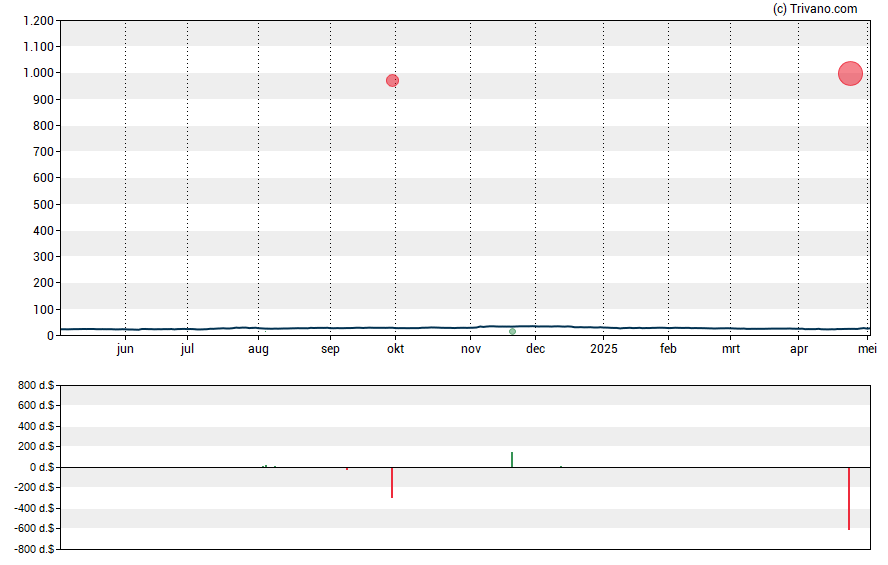
Task: Click the aug month label
Action: click(258, 349)
